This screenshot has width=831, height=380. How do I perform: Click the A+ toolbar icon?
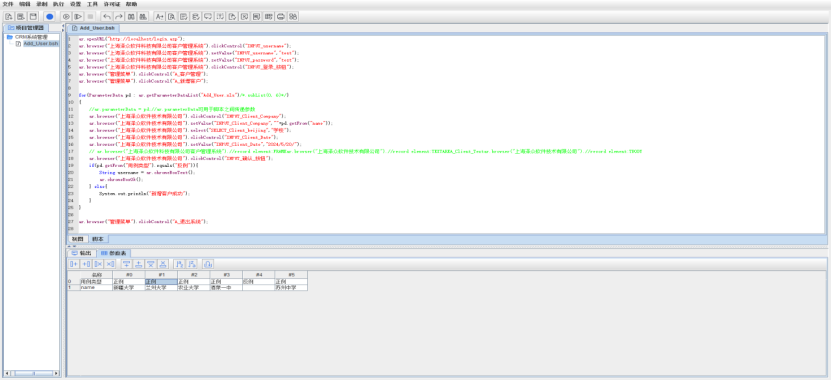[x=159, y=16]
